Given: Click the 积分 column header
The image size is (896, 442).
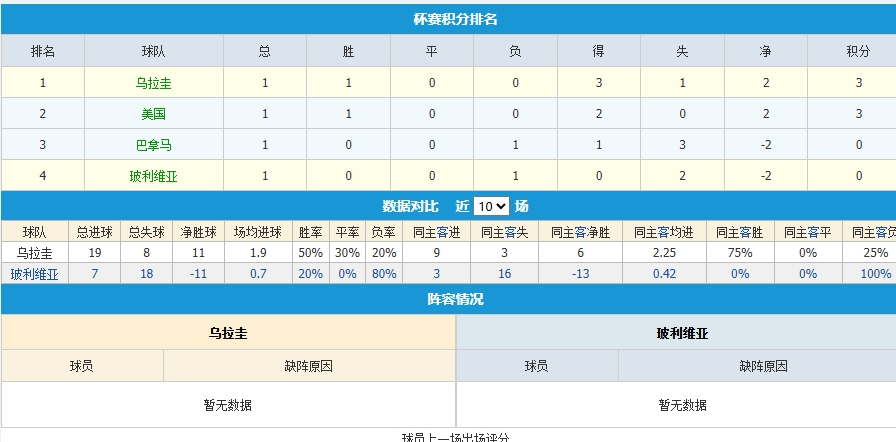Looking at the screenshot, I should [x=858, y=51].
